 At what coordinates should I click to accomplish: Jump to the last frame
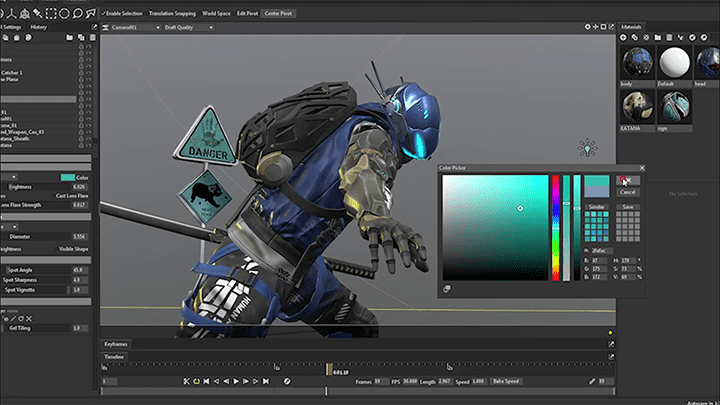[x=266, y=381]
